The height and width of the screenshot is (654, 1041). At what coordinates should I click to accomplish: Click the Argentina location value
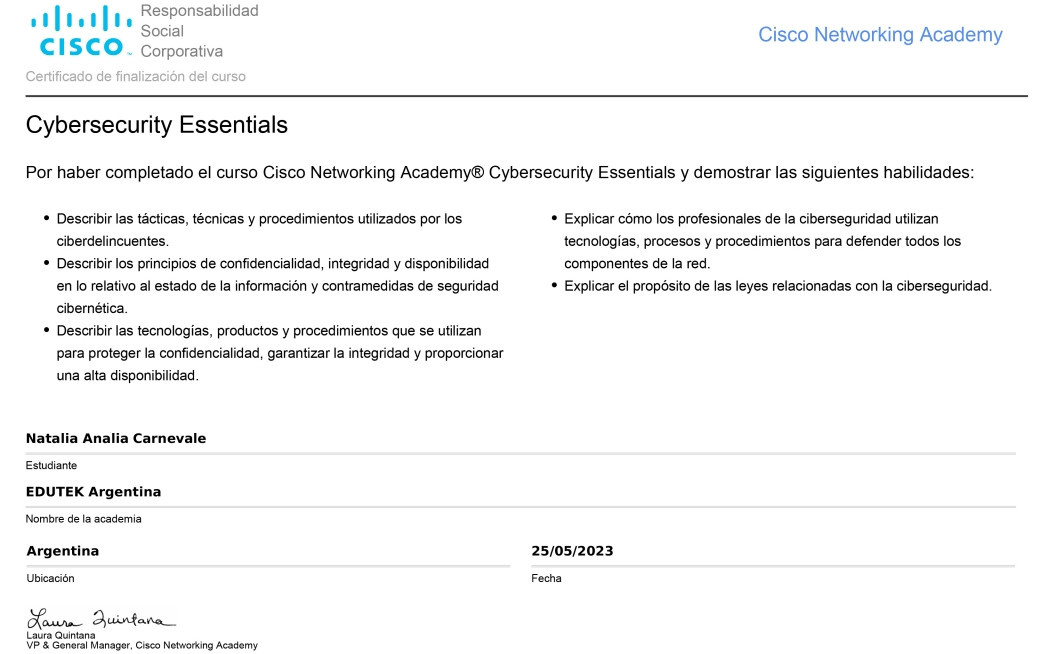[62, 551]
